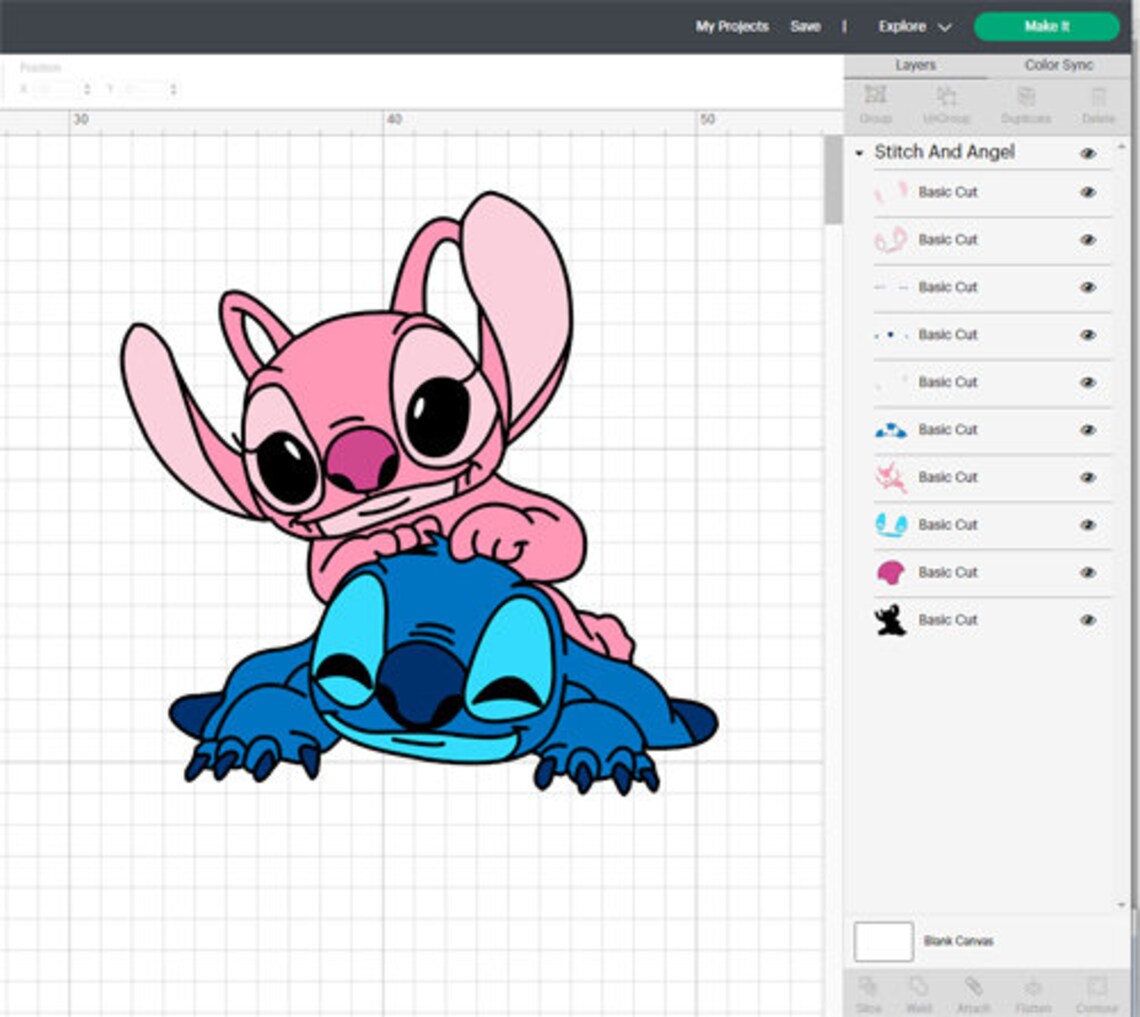Click Save in the top bar
This screenshot has width=1140, height=1017.
tap(805, 26)
